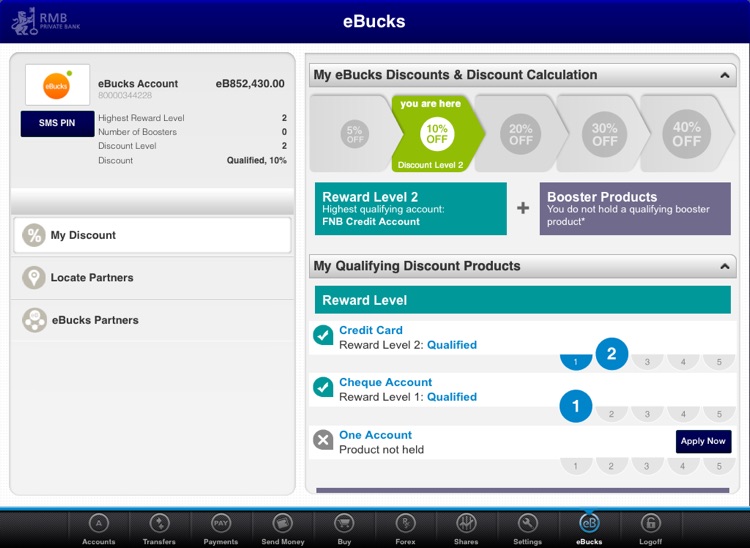The image size is (750, 548).
Task: Tap Apply Now for One Account
Action: (703, 441)
